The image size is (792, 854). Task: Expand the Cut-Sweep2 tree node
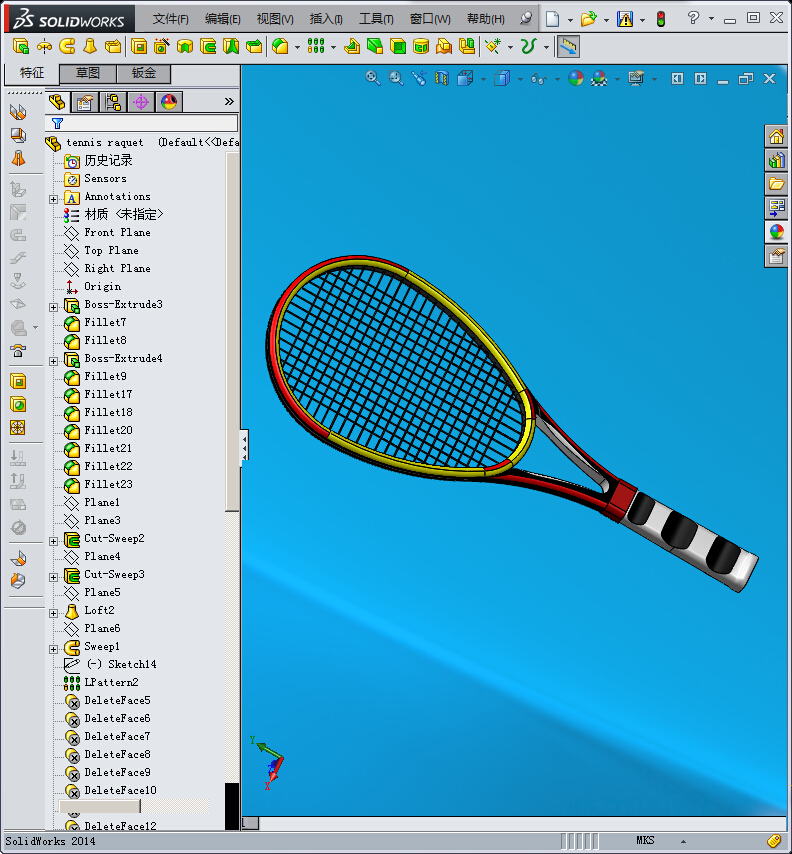point(53,541)
